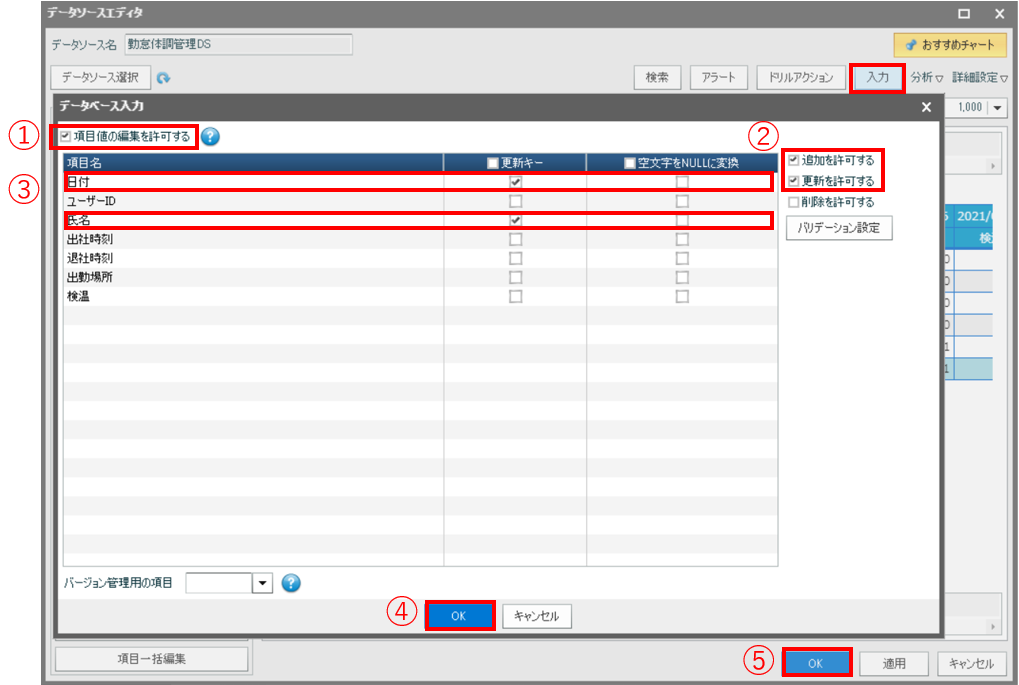This screenshot has width=1019, height=685.
Task: Click help icon beside バージョン管理用の項目 dropdown
Action: (x=291, y=583)
